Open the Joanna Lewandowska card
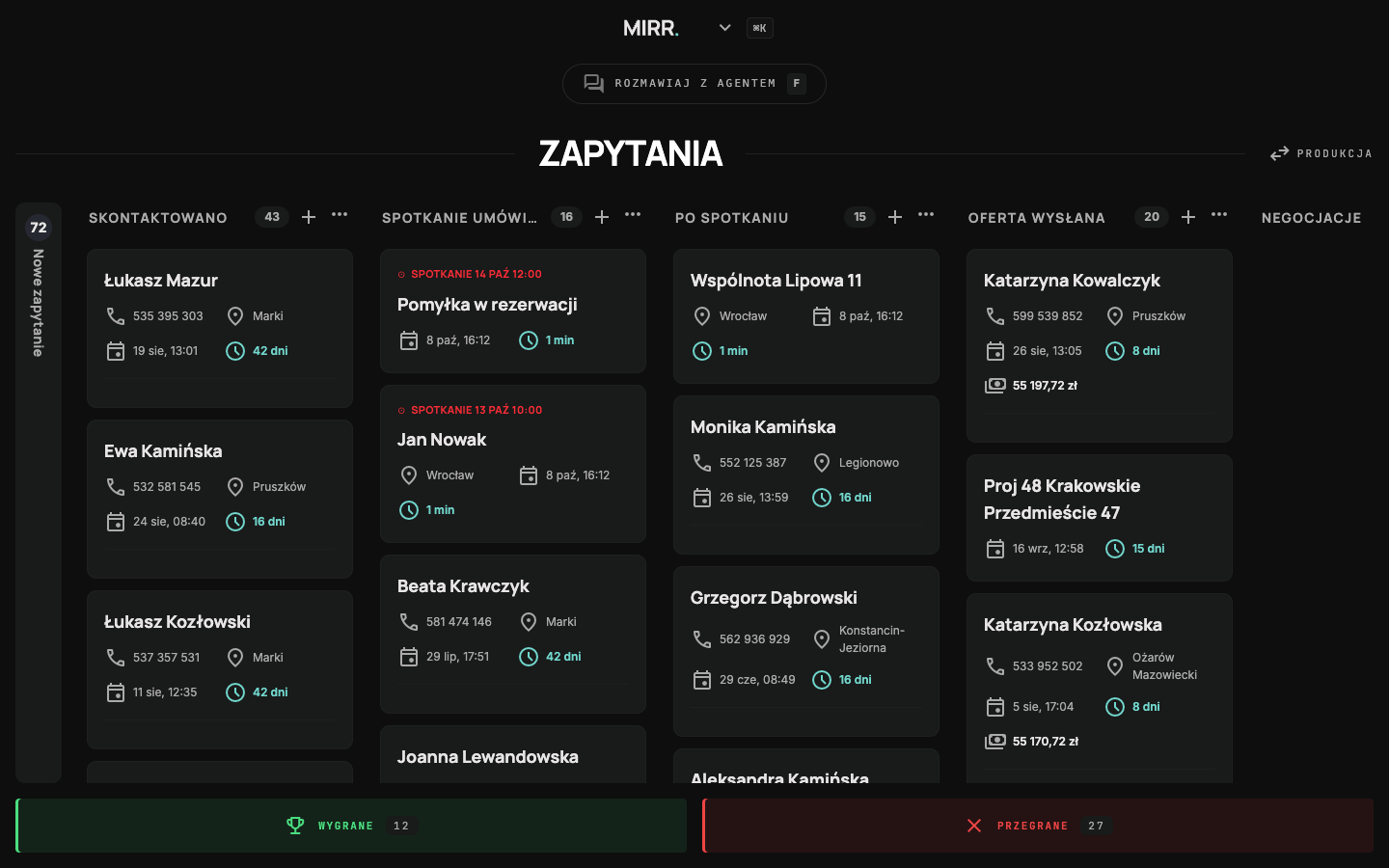1389x868 pixels. click(x=513, y=755)
